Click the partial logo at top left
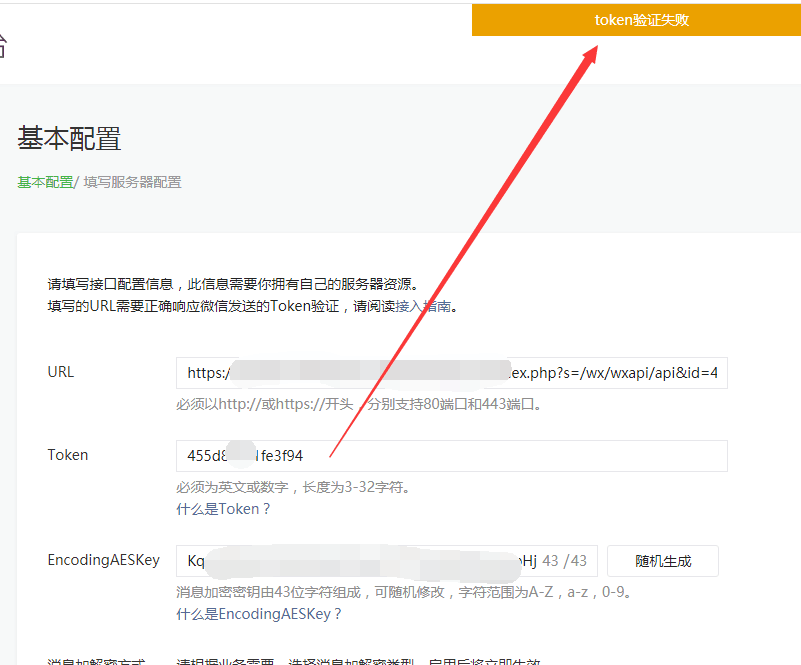Screen dimensions: 801x665 click(3, 44)
